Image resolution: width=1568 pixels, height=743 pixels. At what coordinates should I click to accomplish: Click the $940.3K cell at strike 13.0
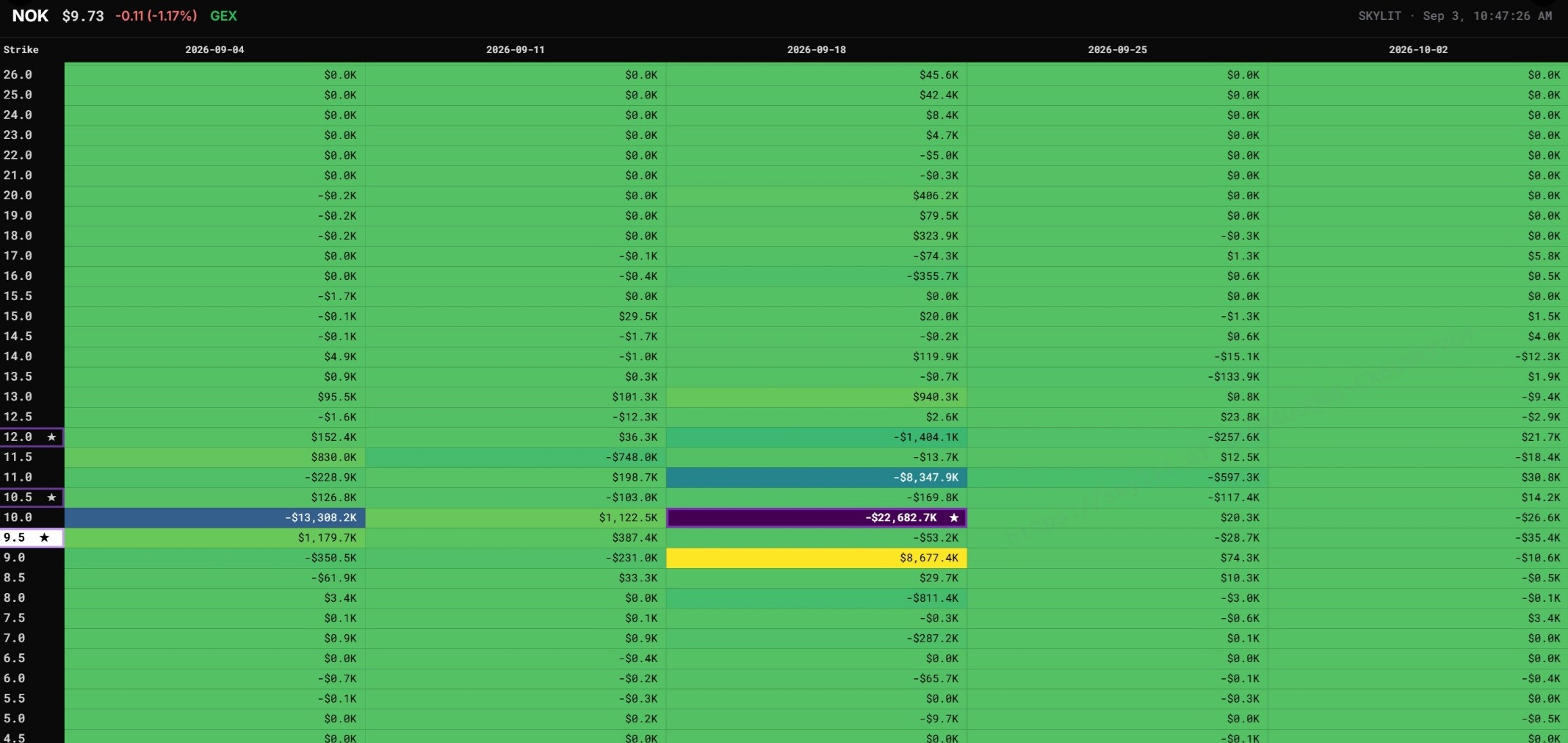coord(817,397)
